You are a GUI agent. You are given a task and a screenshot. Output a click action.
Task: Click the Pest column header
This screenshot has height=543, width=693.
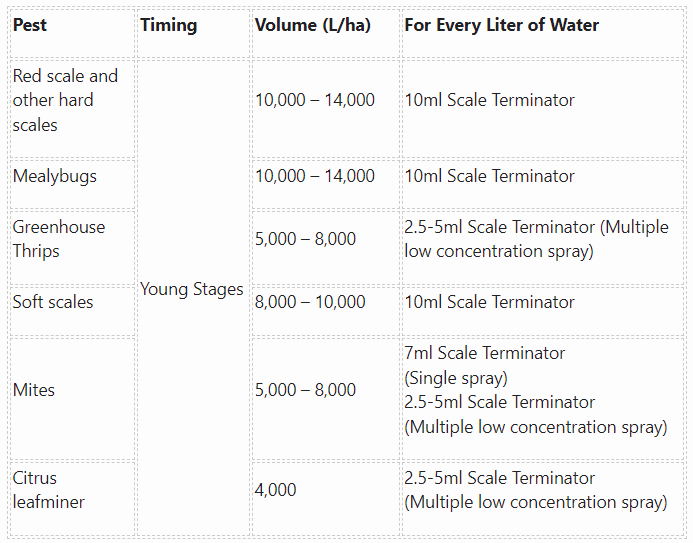[x=72, y=32]
